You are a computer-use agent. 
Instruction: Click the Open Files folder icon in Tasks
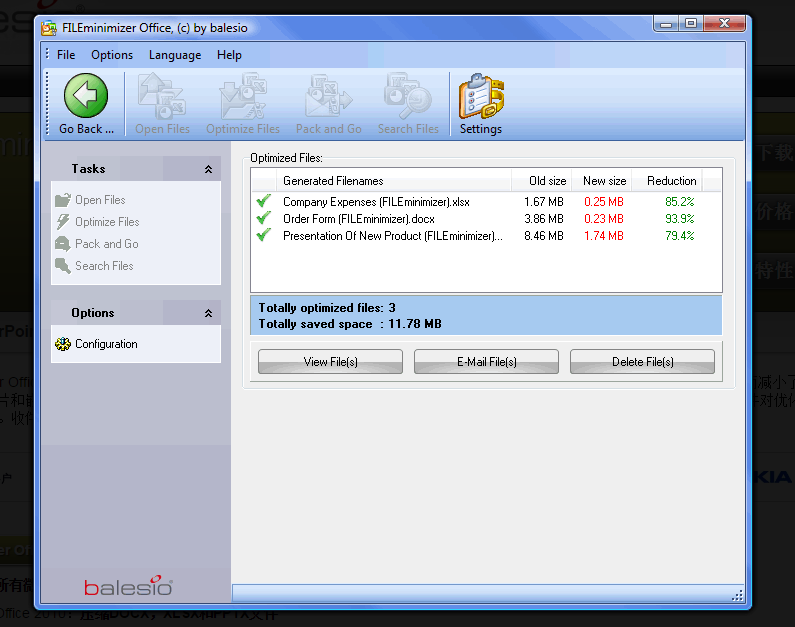point(63,200)
